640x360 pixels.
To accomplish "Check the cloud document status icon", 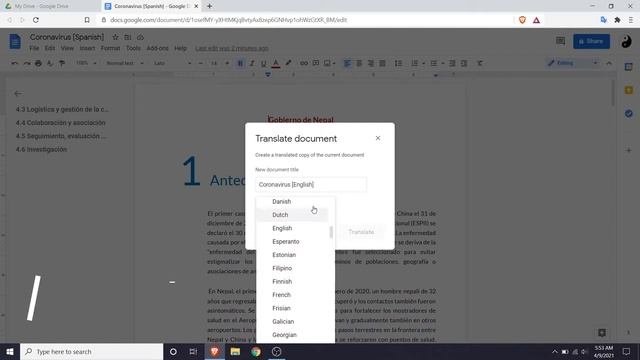I will pos(140,37).
